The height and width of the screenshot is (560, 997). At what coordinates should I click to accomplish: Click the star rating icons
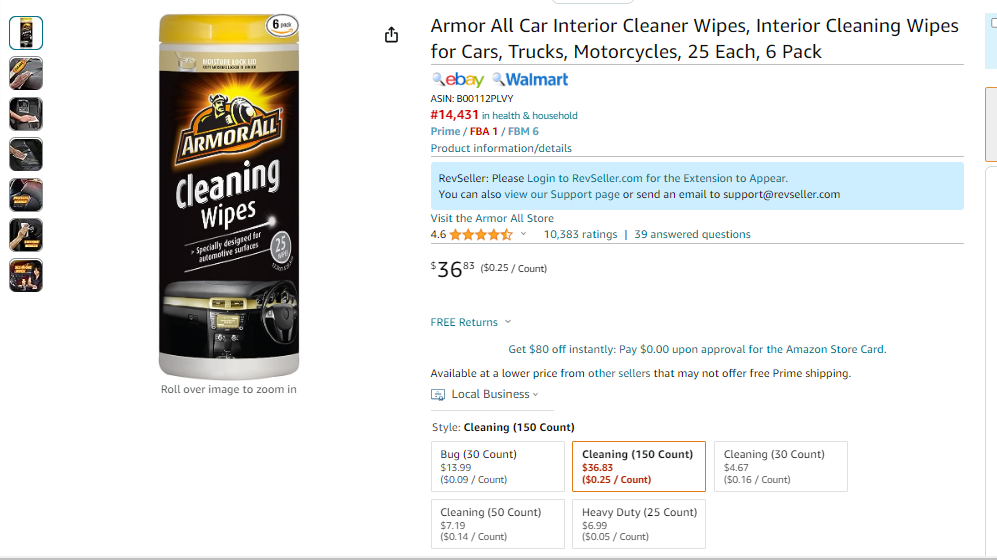[x=481, y=235]
